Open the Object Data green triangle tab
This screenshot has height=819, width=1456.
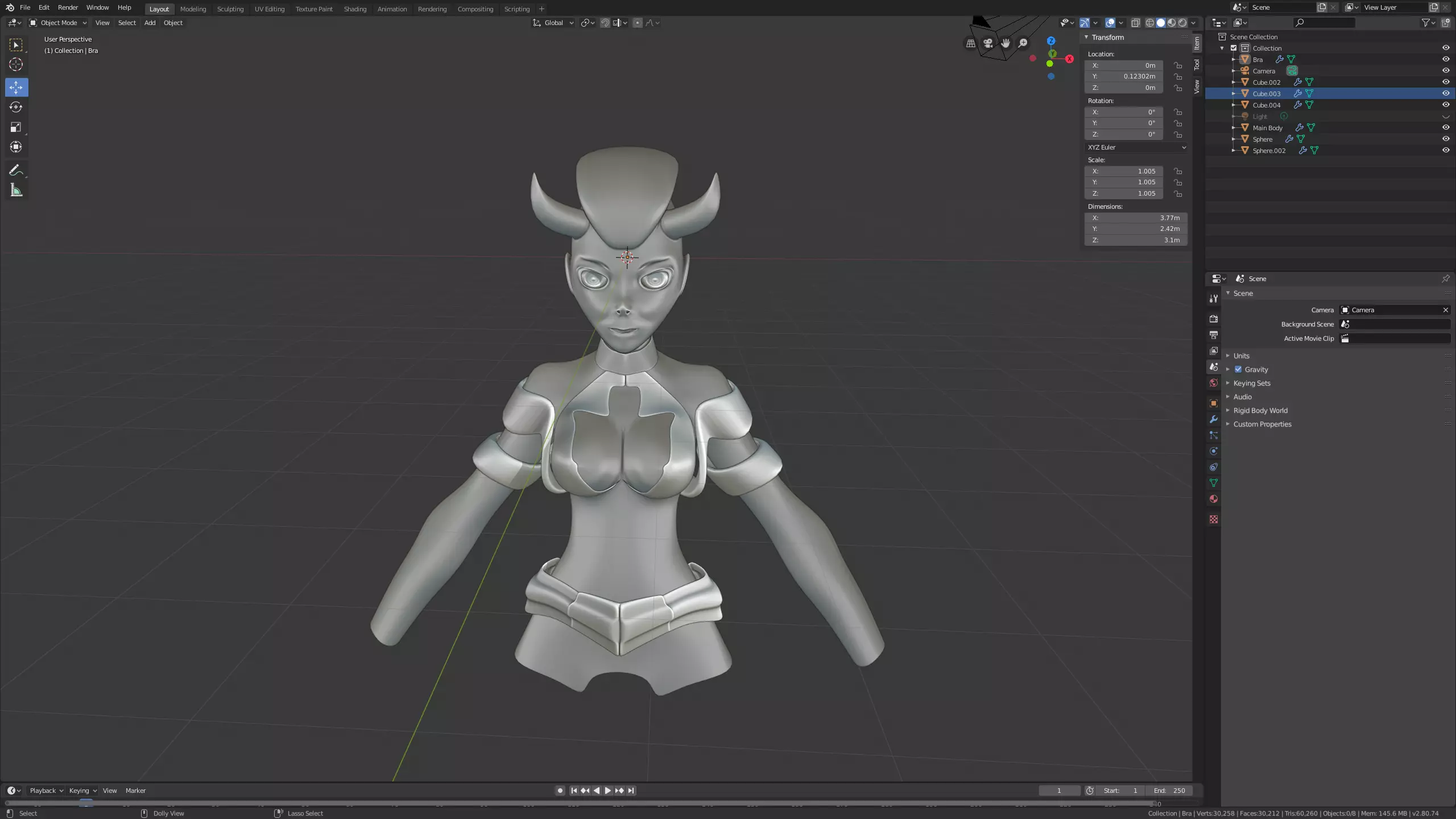(x=1213, y=483)
